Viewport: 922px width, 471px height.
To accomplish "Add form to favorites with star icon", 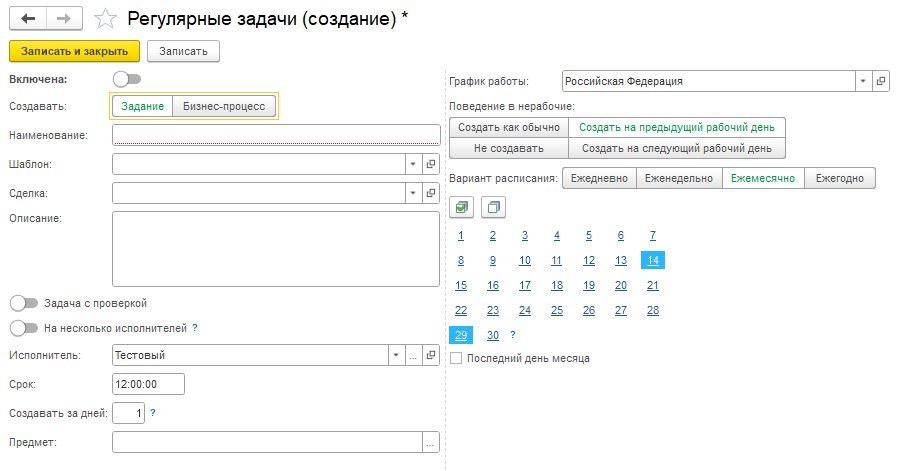I will pos(105,19).
